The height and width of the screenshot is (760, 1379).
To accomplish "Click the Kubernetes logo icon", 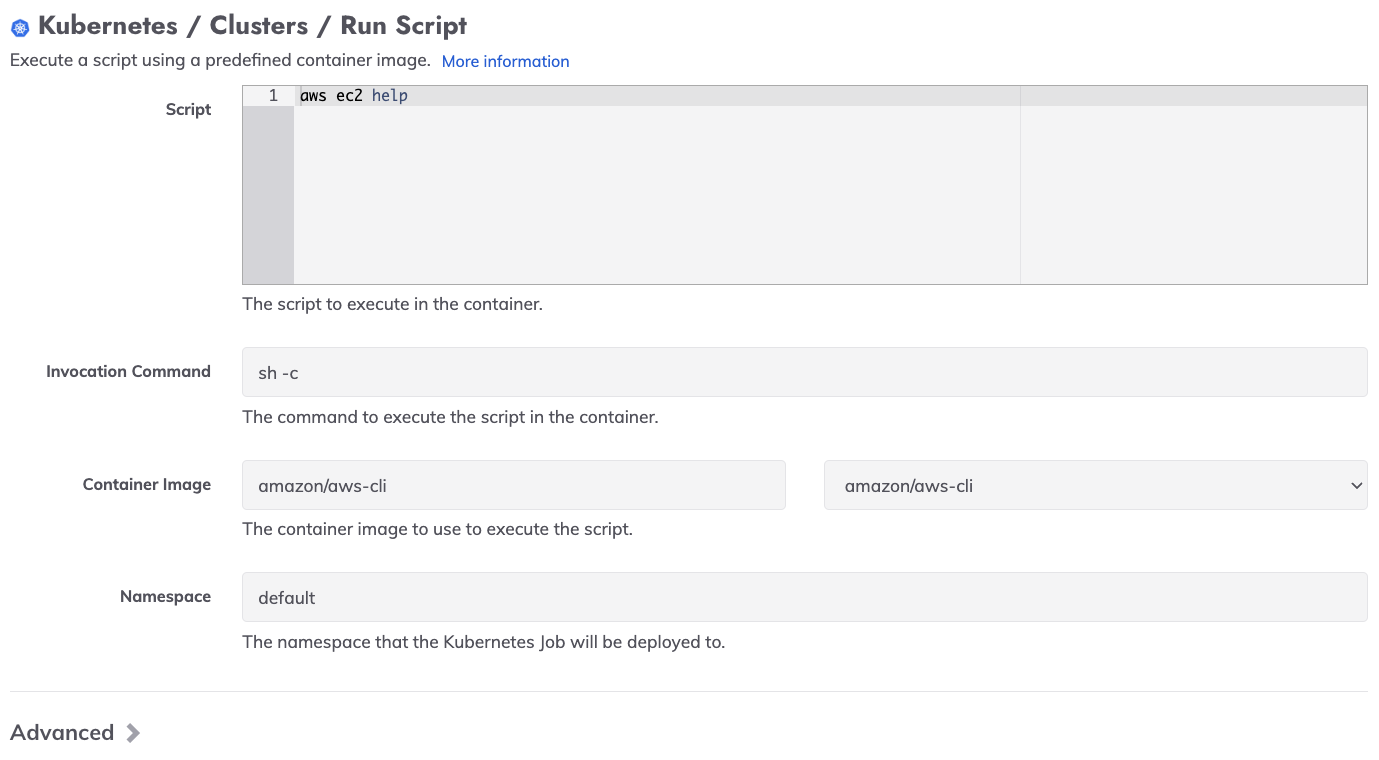I will pos(19,28).
